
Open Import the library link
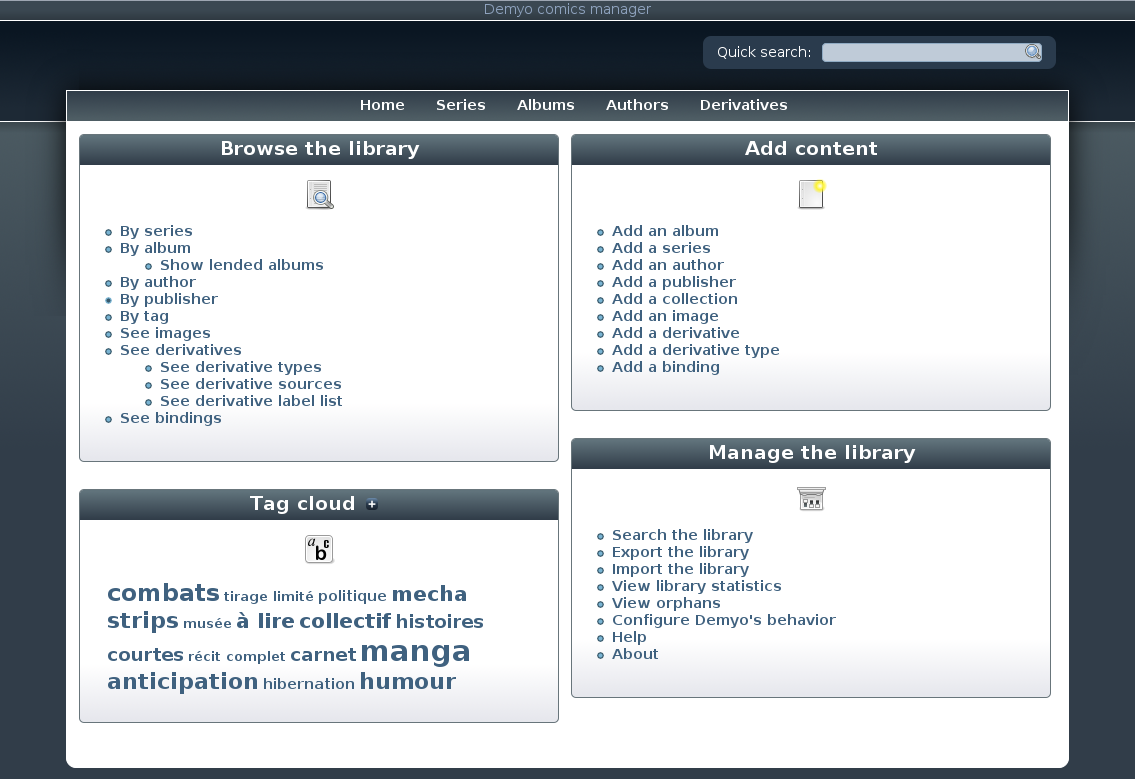[x=680, y=569]
